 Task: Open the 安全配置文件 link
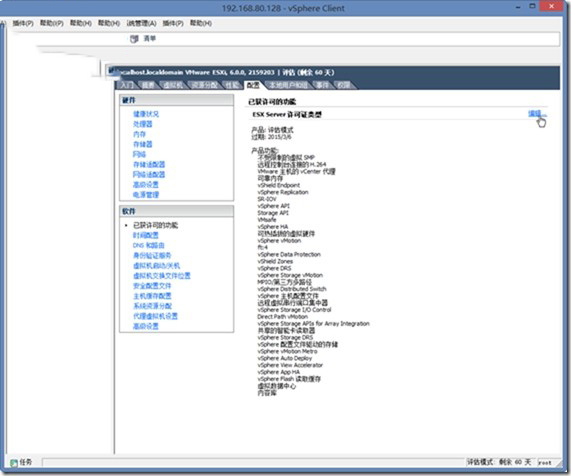[152, 286]
